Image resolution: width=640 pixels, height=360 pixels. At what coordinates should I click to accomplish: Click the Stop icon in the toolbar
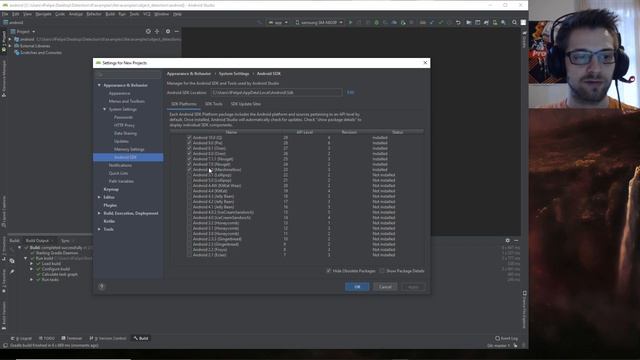(411, 22)
